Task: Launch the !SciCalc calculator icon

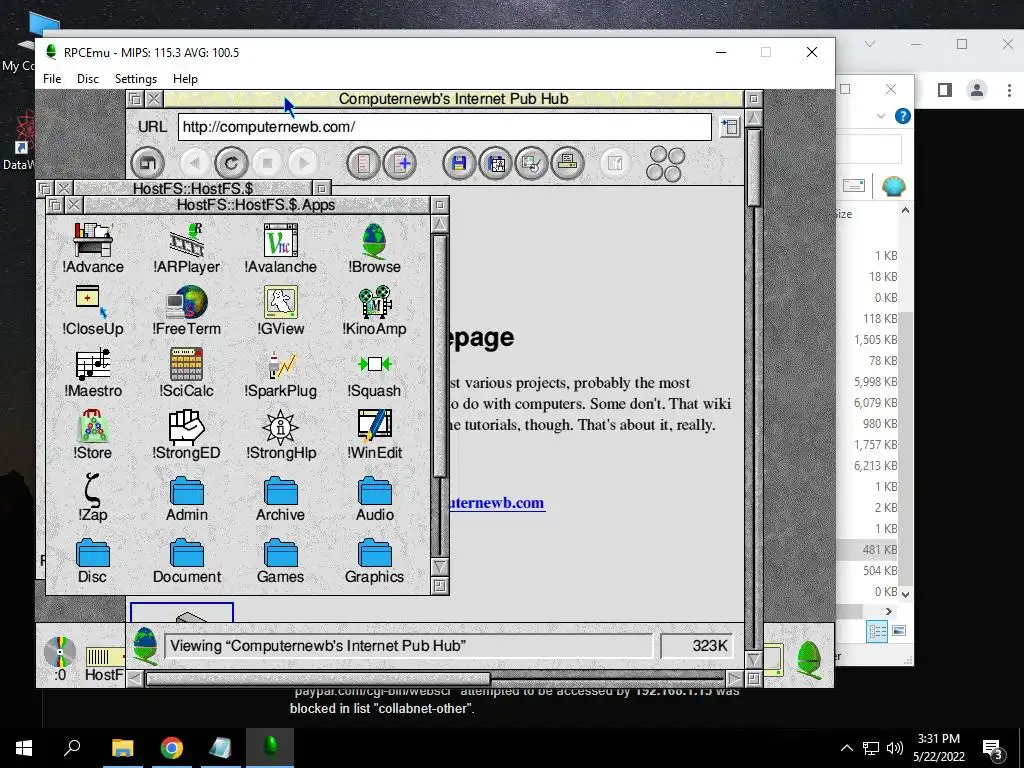Action: coord(187,372)
